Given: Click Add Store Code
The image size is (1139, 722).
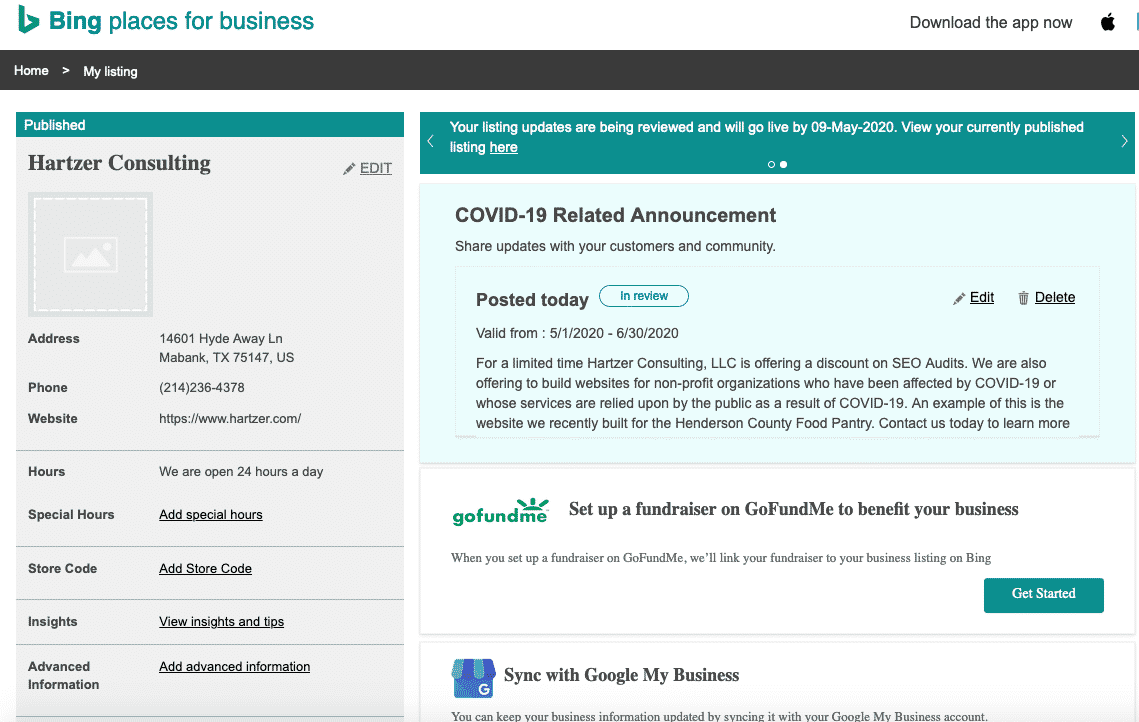Looking at the screenshot, I should click(205, 568).
